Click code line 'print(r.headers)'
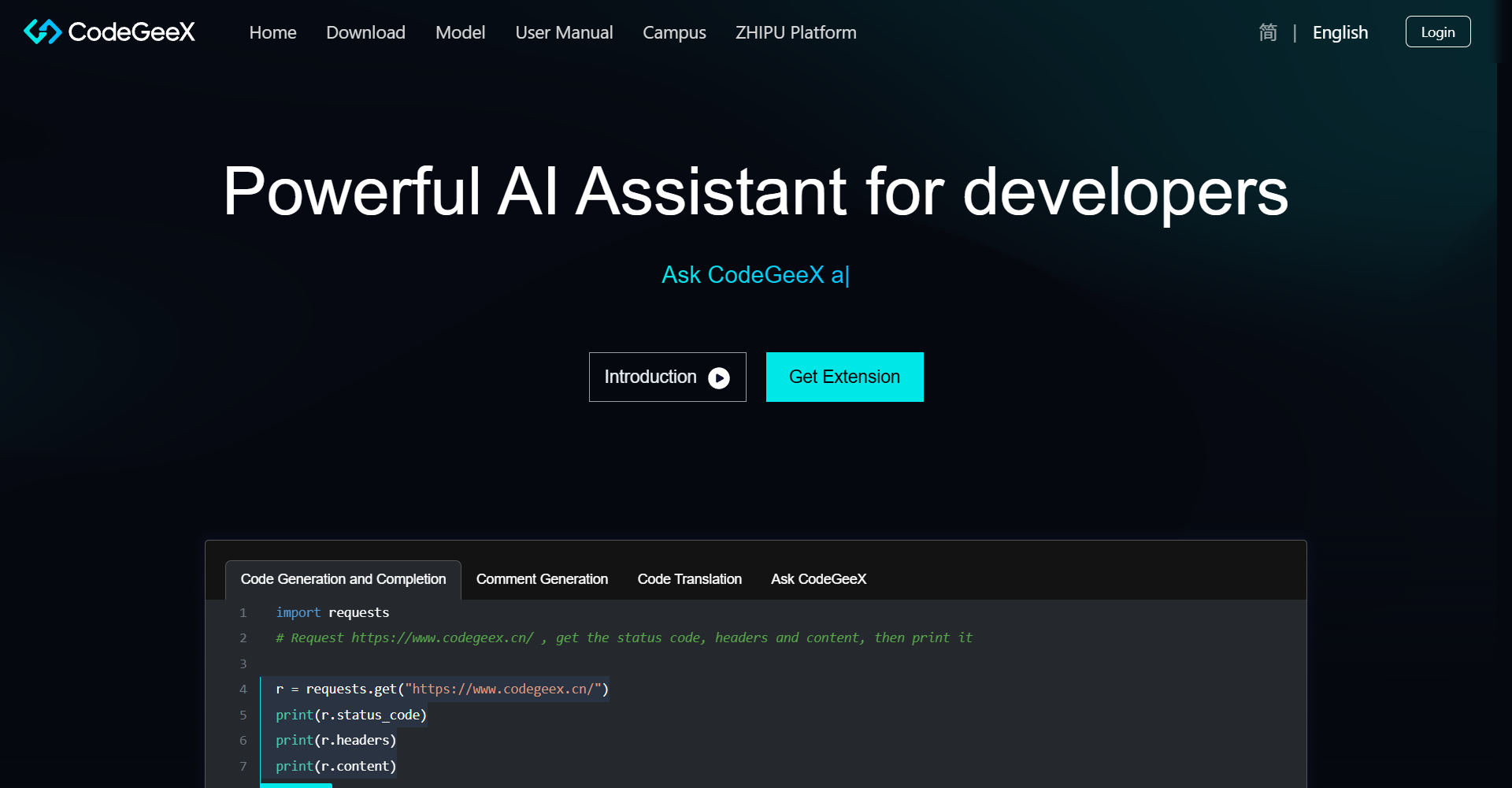Image resolution: width=1512 pixels, height=788 pixels. [335, 740]
